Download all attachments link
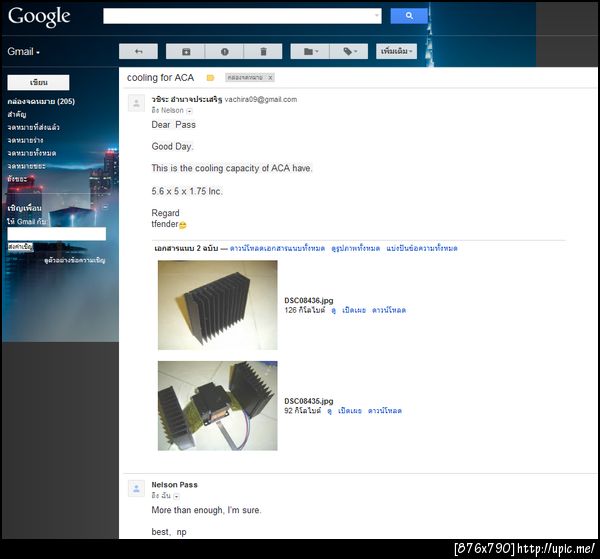The width and height of the screenshot is (600, 559). click(x=277, y=248)
